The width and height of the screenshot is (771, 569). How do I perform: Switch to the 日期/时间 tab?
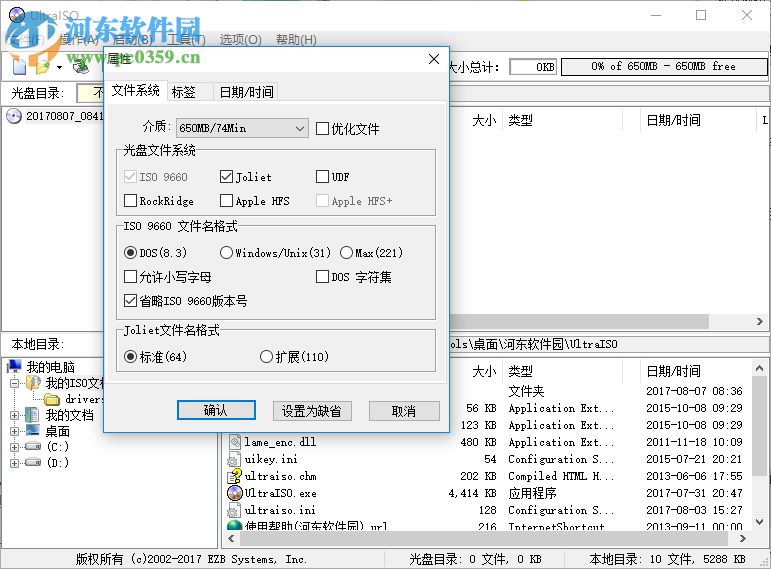point(246,92)
